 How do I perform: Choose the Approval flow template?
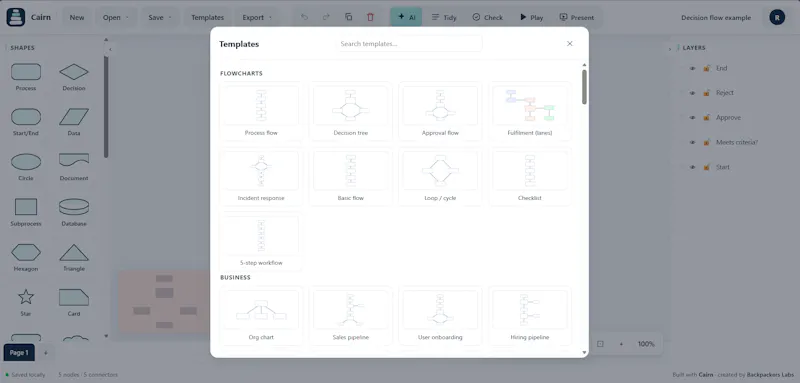pyautogui.click(x=440, y=111)
